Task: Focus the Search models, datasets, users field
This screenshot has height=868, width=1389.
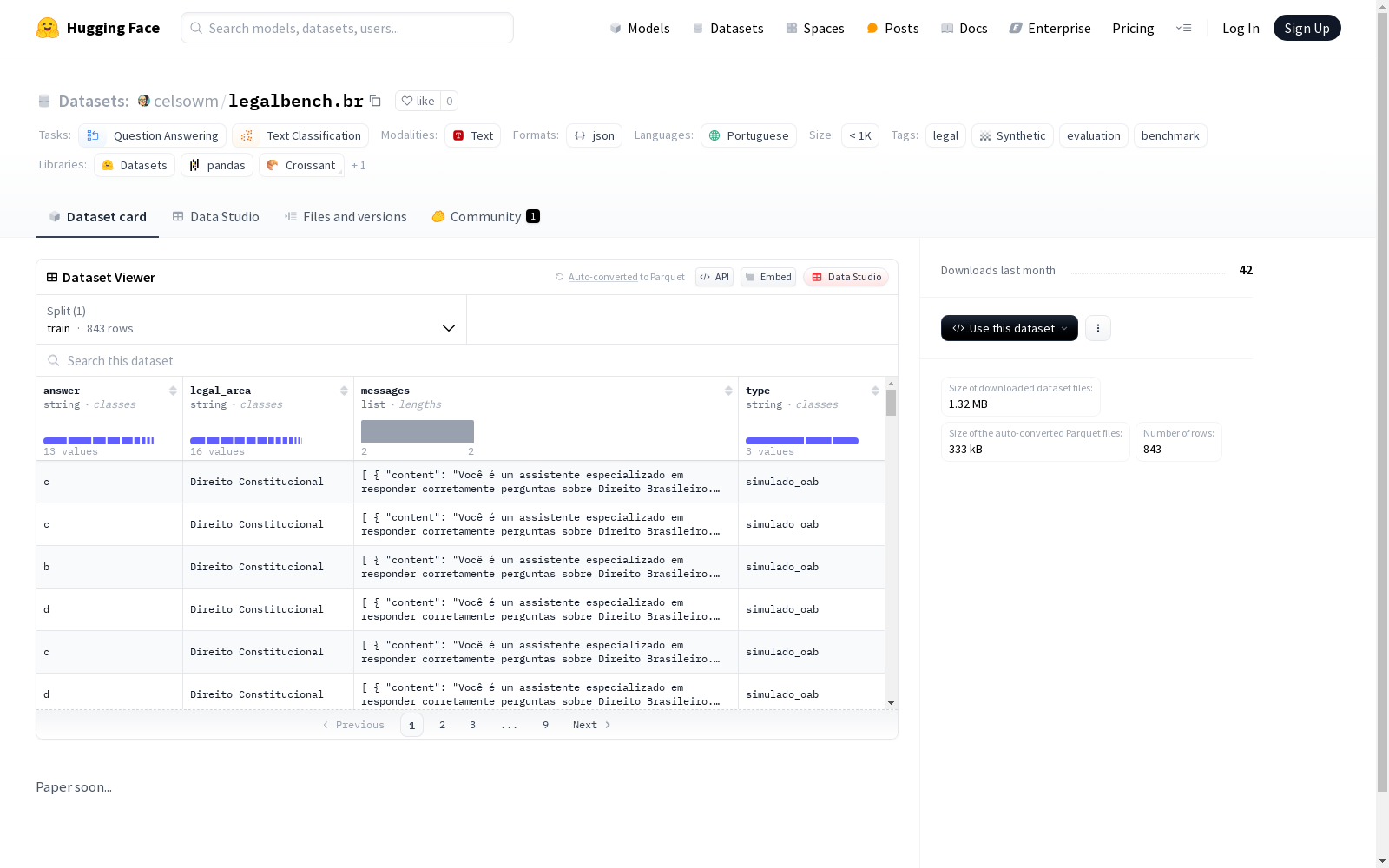Action: [347, 28]
